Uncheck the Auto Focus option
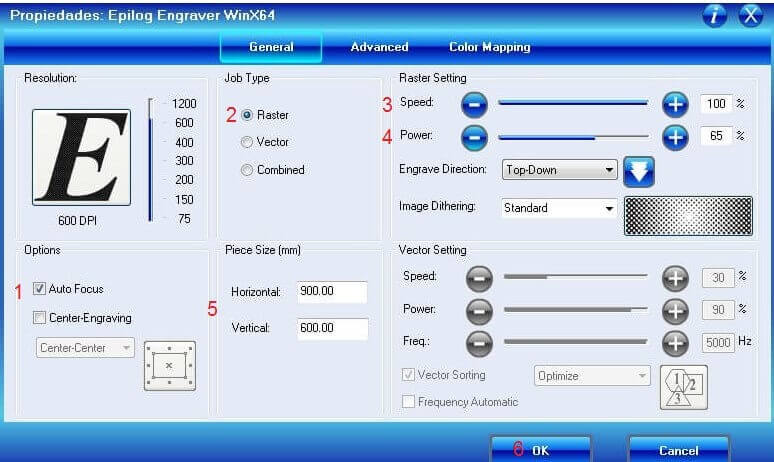This screenshot has width=774, height=462. click(39, 289)
